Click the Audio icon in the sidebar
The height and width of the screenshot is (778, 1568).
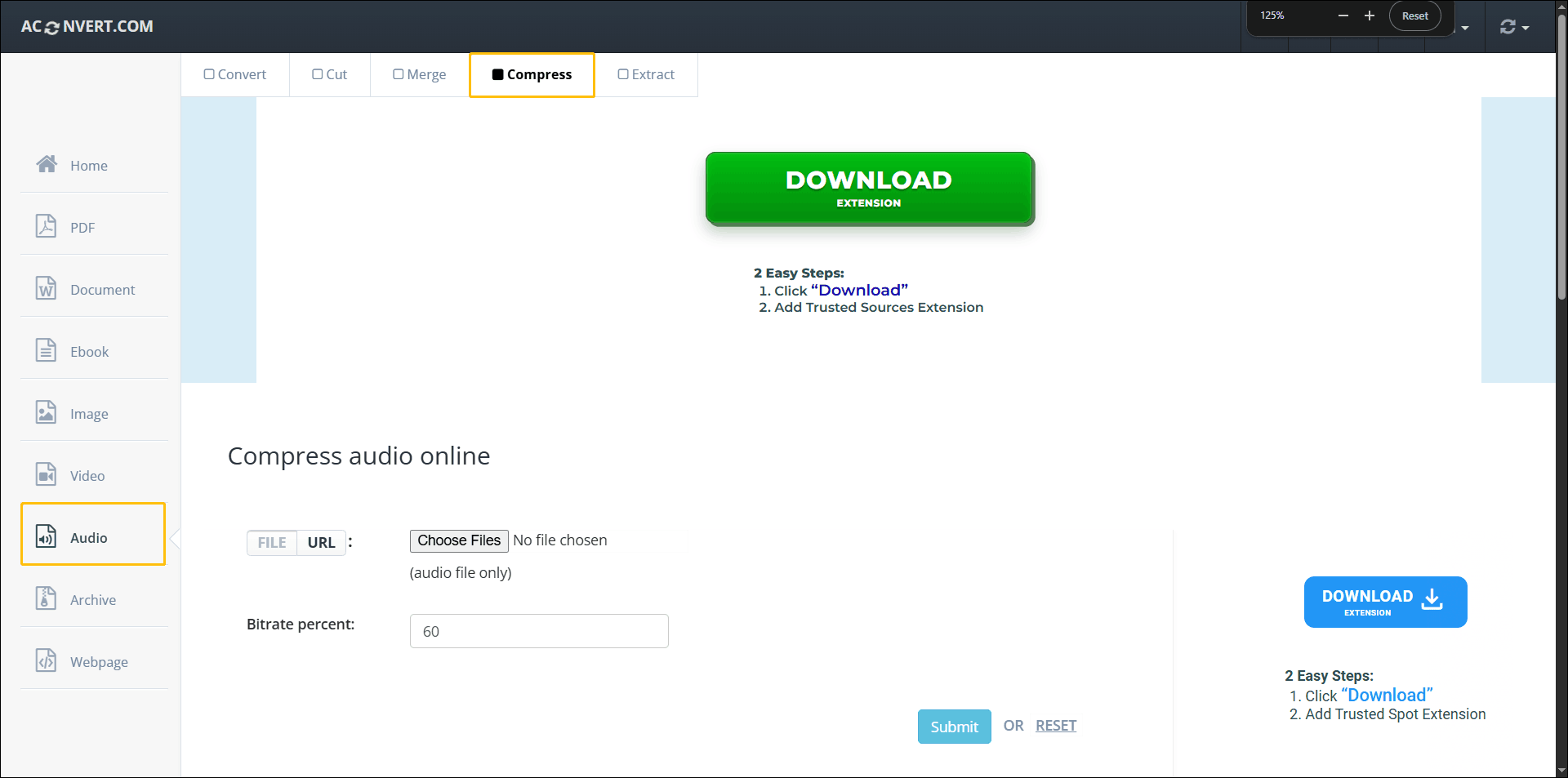point(47,536)
